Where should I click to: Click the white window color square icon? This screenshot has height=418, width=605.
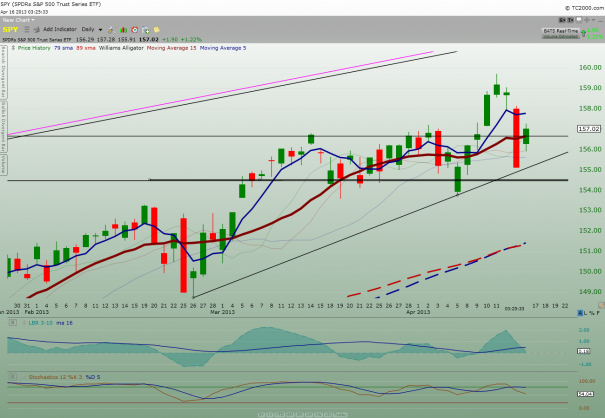point(579,20)
